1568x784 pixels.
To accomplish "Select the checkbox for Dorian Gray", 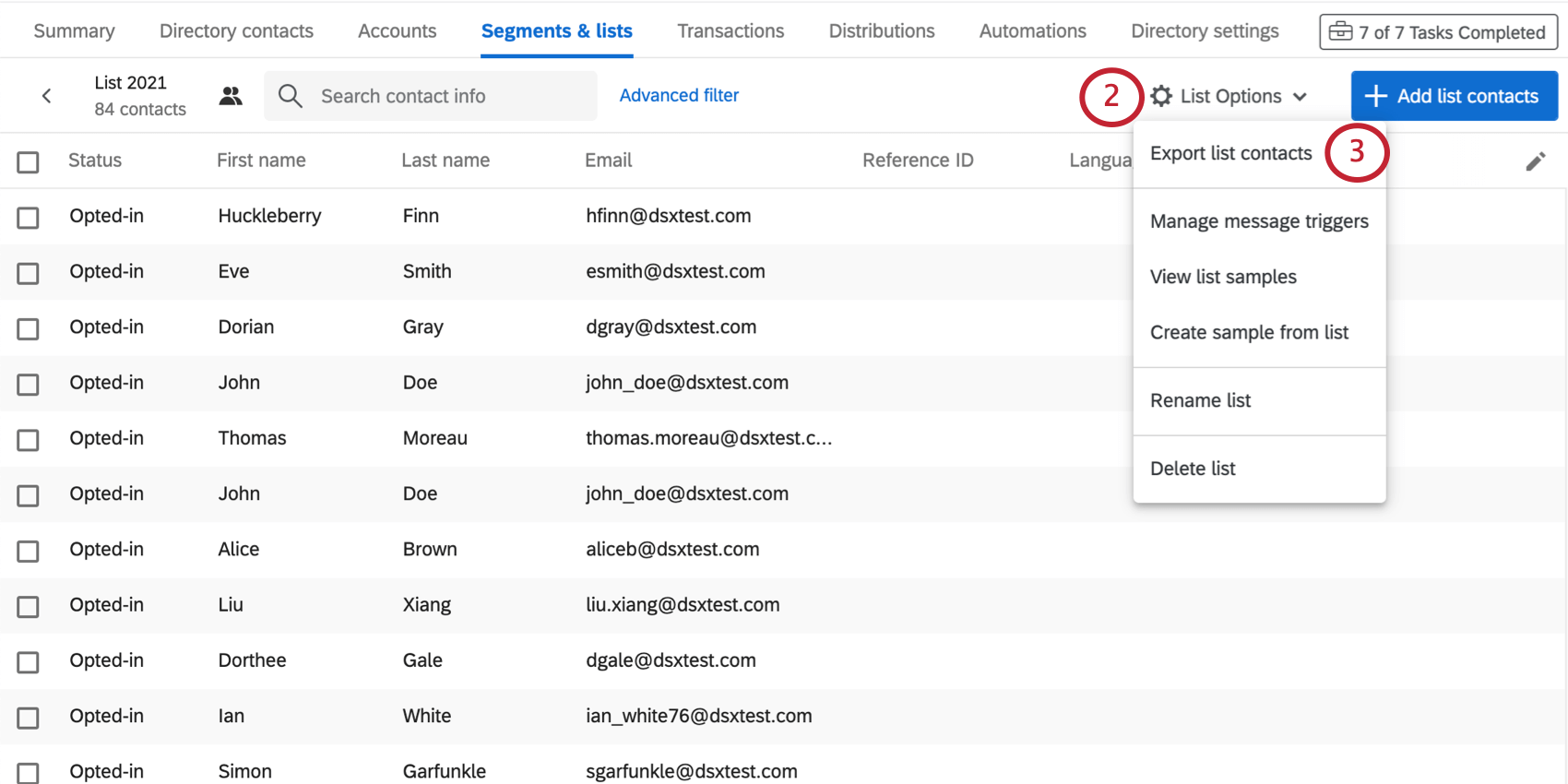I will [29, 328].
